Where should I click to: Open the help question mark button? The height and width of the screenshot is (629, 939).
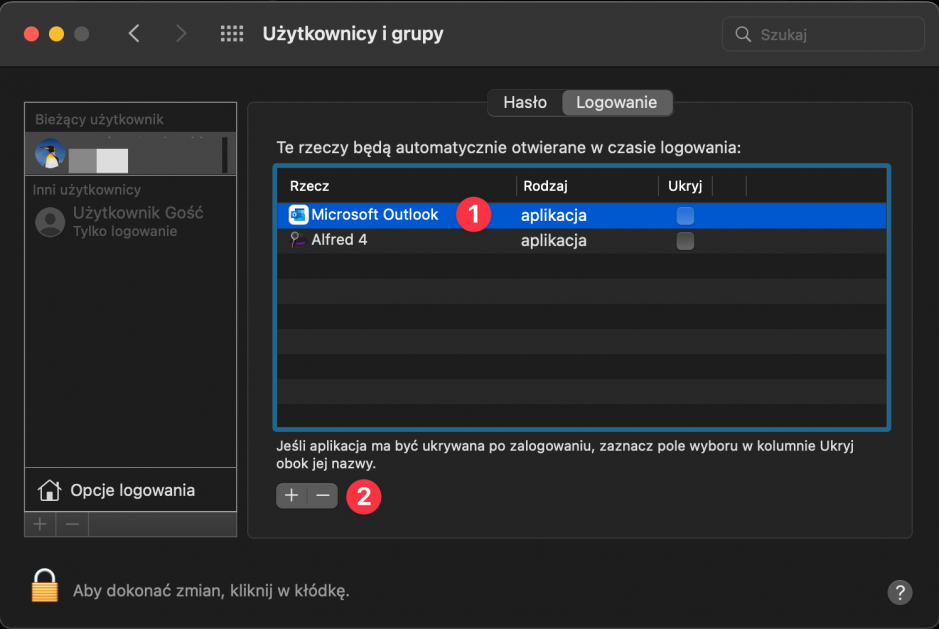899,591
